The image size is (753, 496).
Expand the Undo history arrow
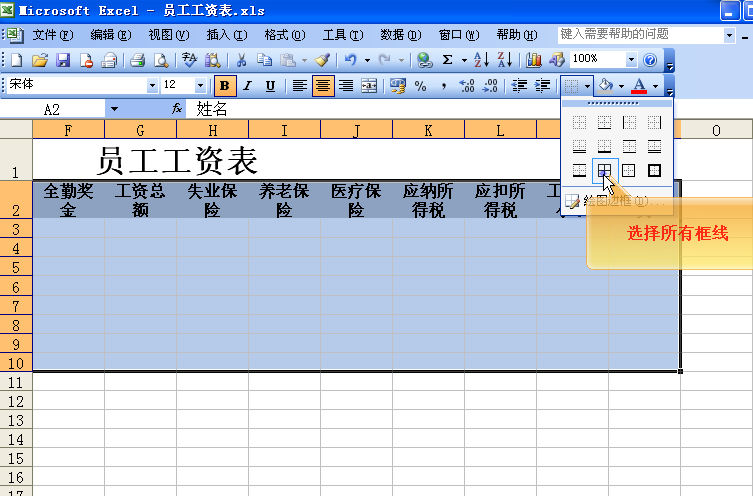[367, 60]
